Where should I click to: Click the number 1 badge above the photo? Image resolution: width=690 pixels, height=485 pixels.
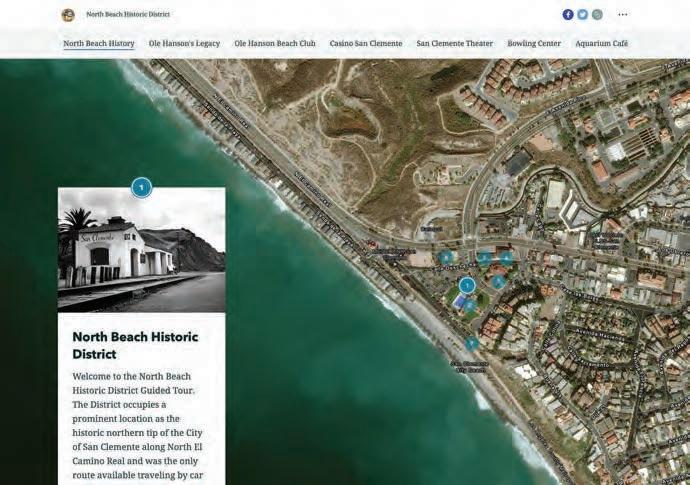[142, 188]
